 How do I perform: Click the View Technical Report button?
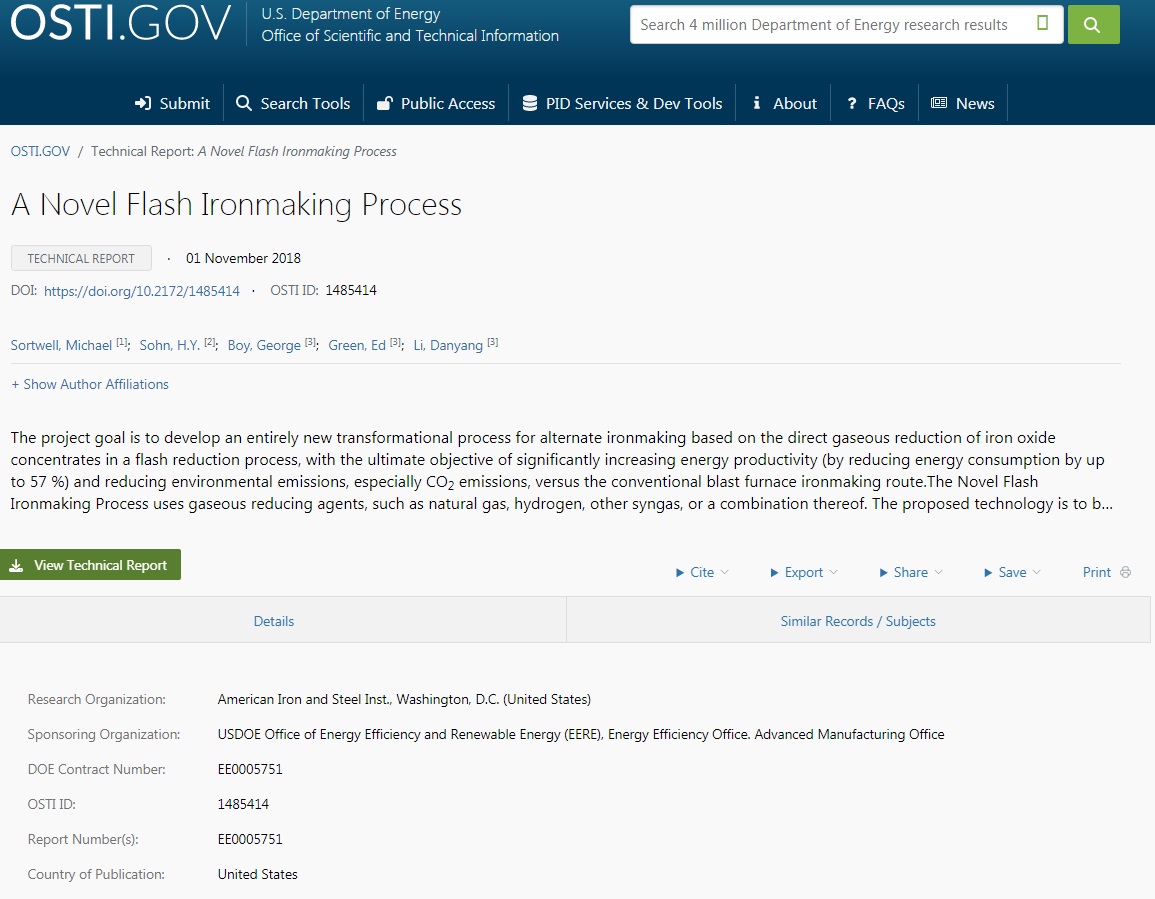point(90,564)
